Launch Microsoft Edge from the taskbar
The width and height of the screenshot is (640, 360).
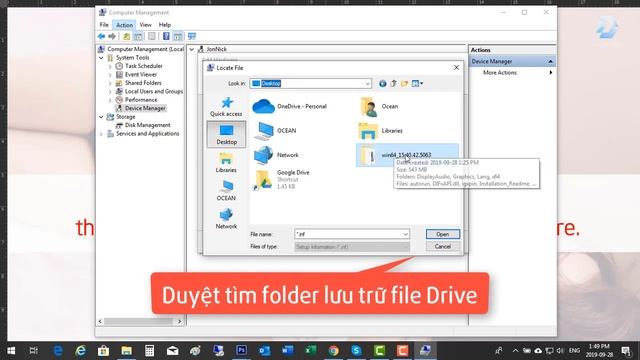point(58,351)
